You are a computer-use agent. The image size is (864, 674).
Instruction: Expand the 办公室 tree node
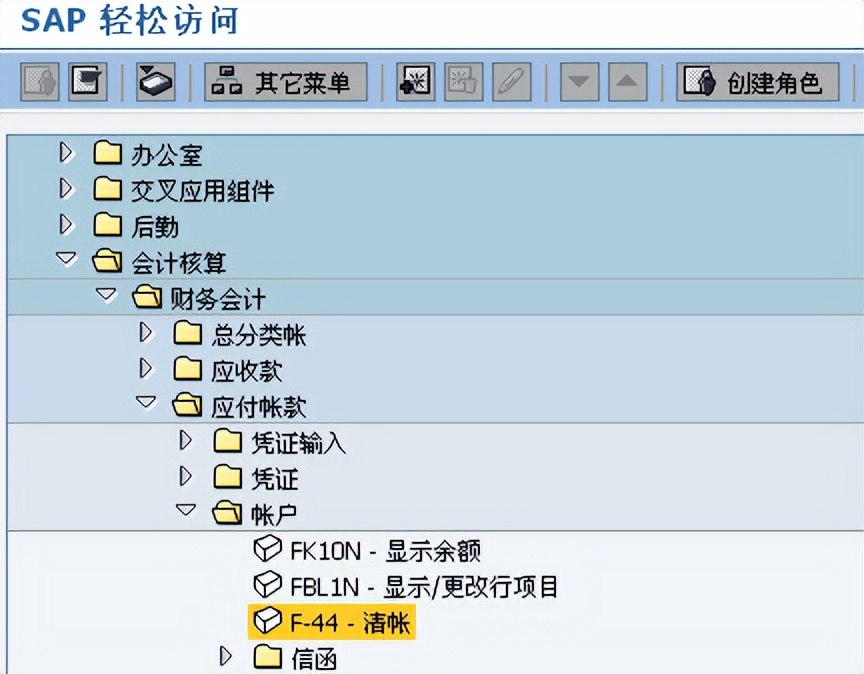[65, 153]
